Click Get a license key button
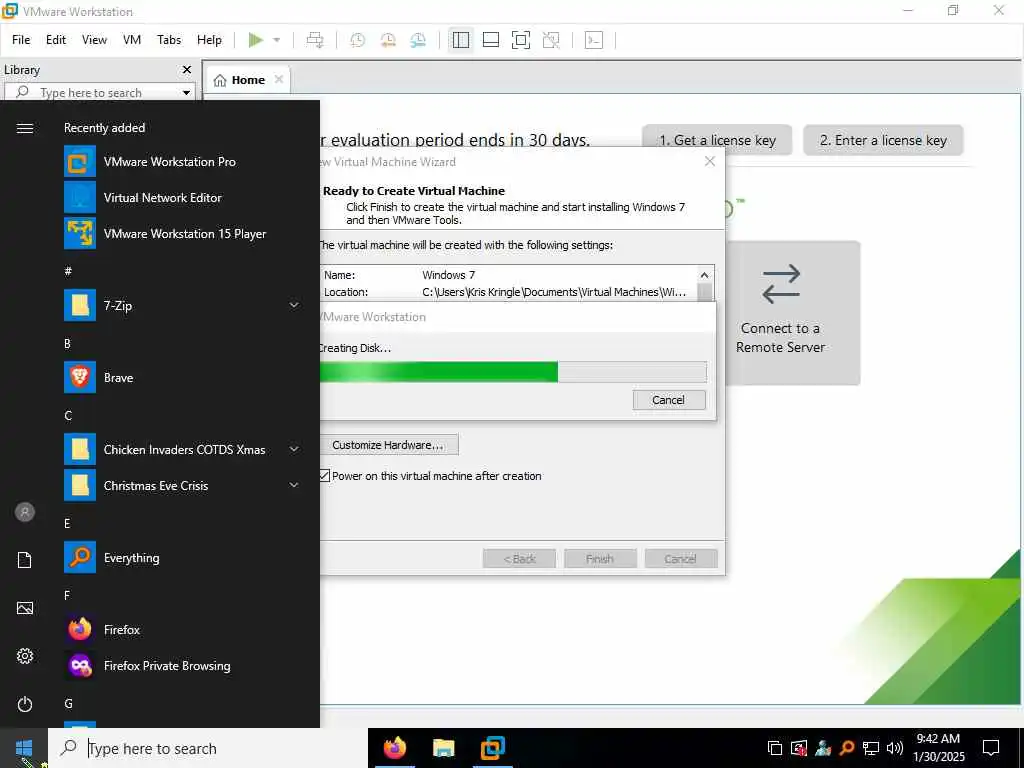The height and width of the screenshot is (768, 1024). pos(717,140)
